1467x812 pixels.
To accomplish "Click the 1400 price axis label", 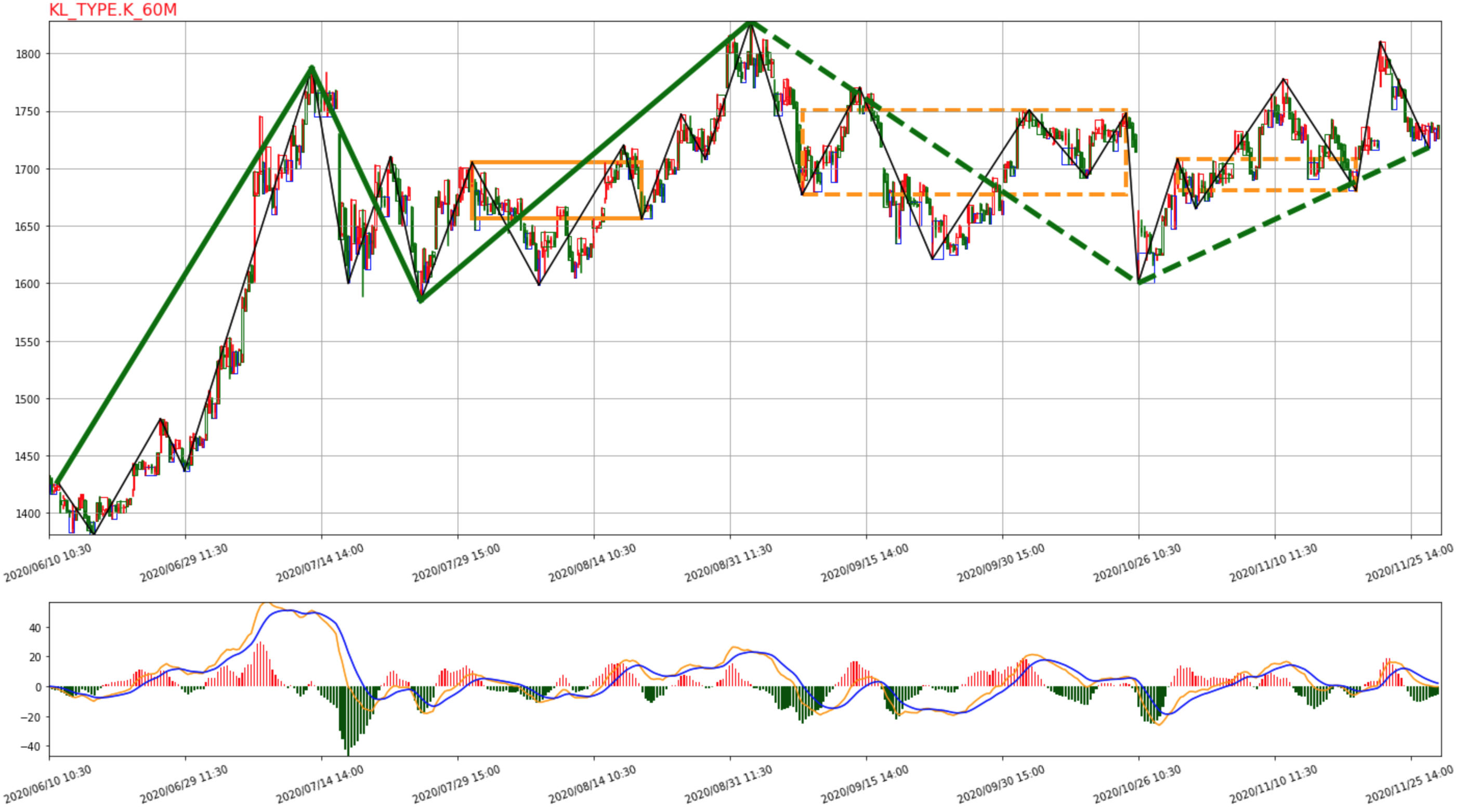I will coord(28,514).
